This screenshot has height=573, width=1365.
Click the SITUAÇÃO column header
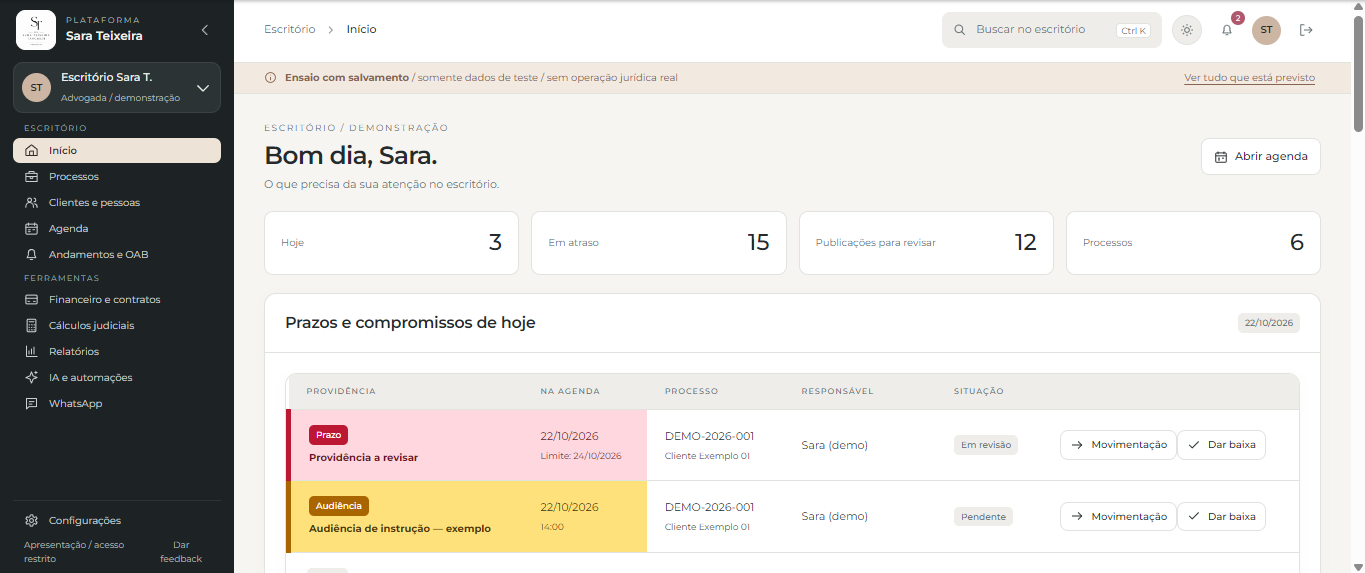979,391
